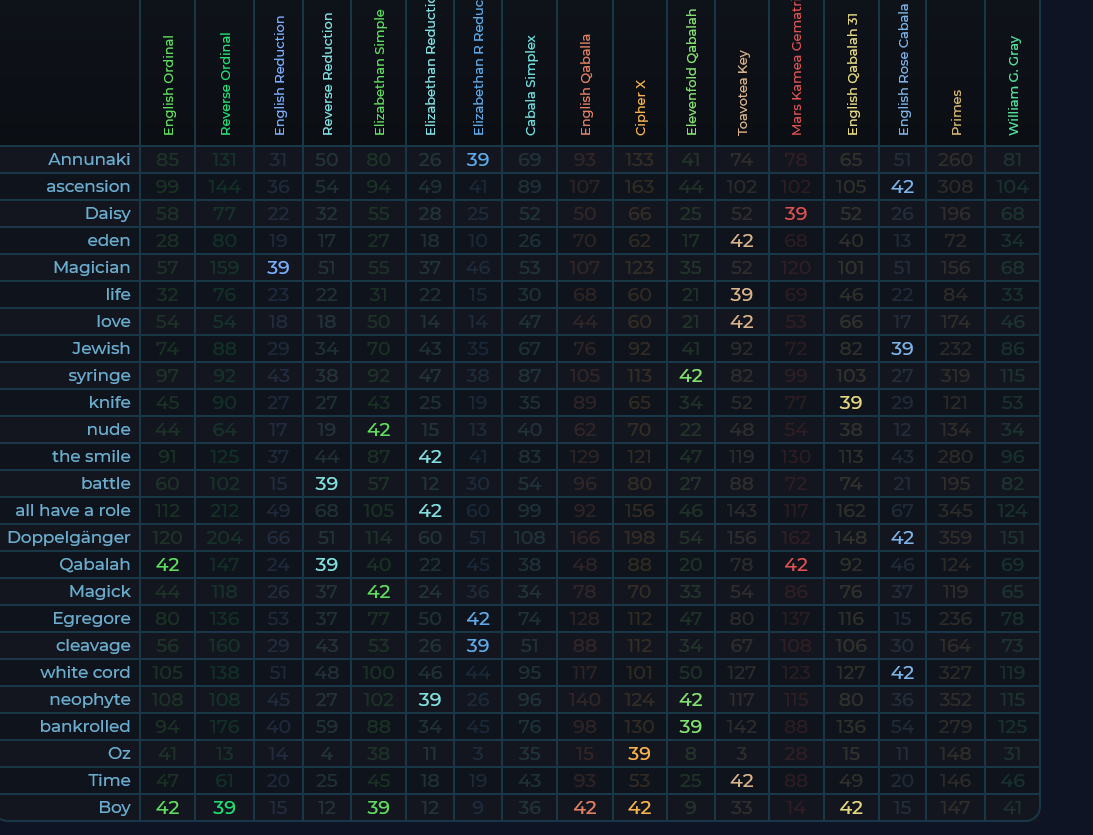Click the Cabala Simplex column header
Viewport: 1093px width, 835px height.
(531, 86)
